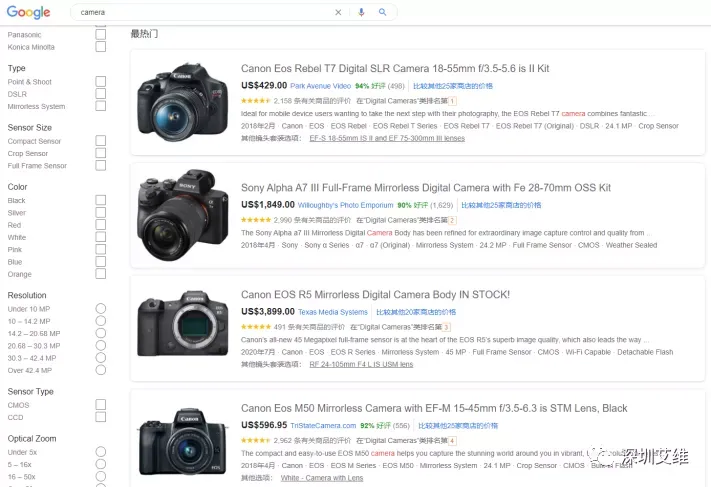
Task: Select 16 – 50x optical zoom
Action: point(101,477)
